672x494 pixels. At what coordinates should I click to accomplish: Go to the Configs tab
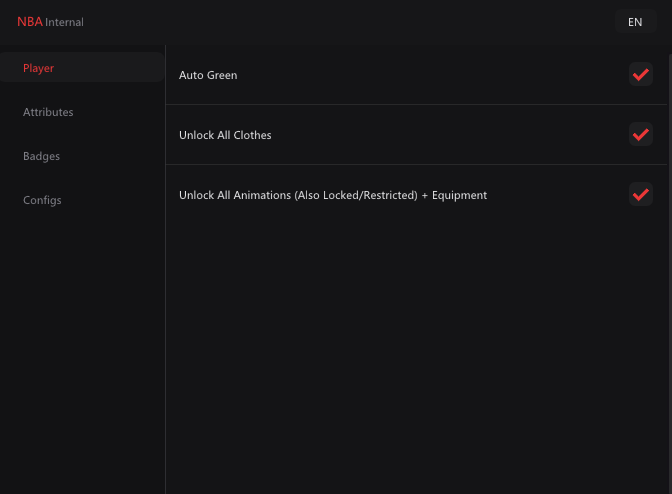tap(42, 201)
